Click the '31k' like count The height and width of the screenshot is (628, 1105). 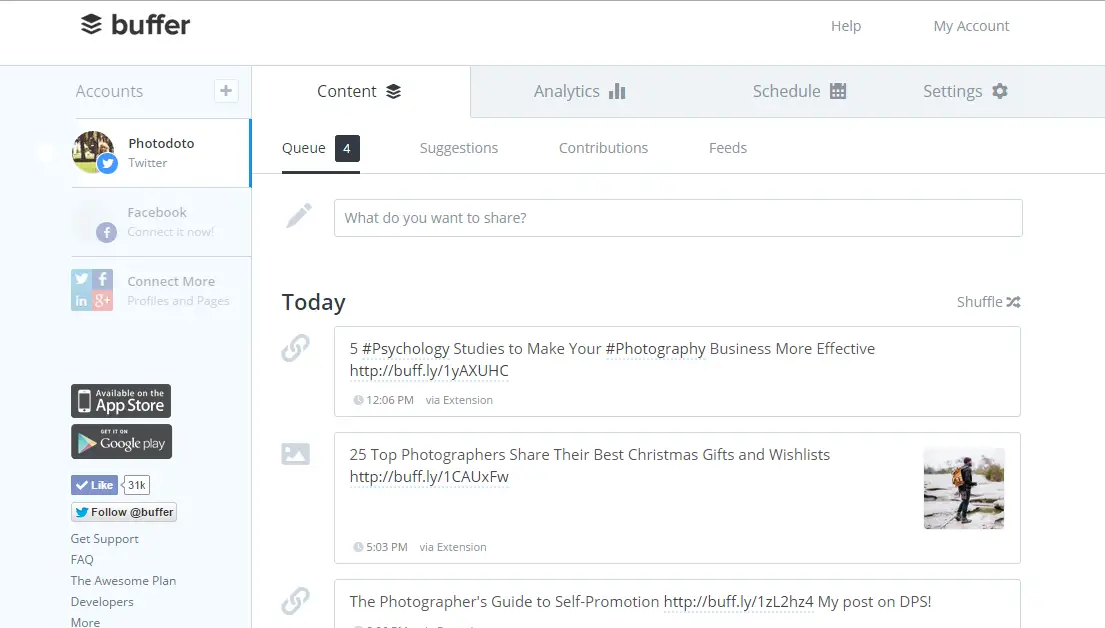coord(137,485)
